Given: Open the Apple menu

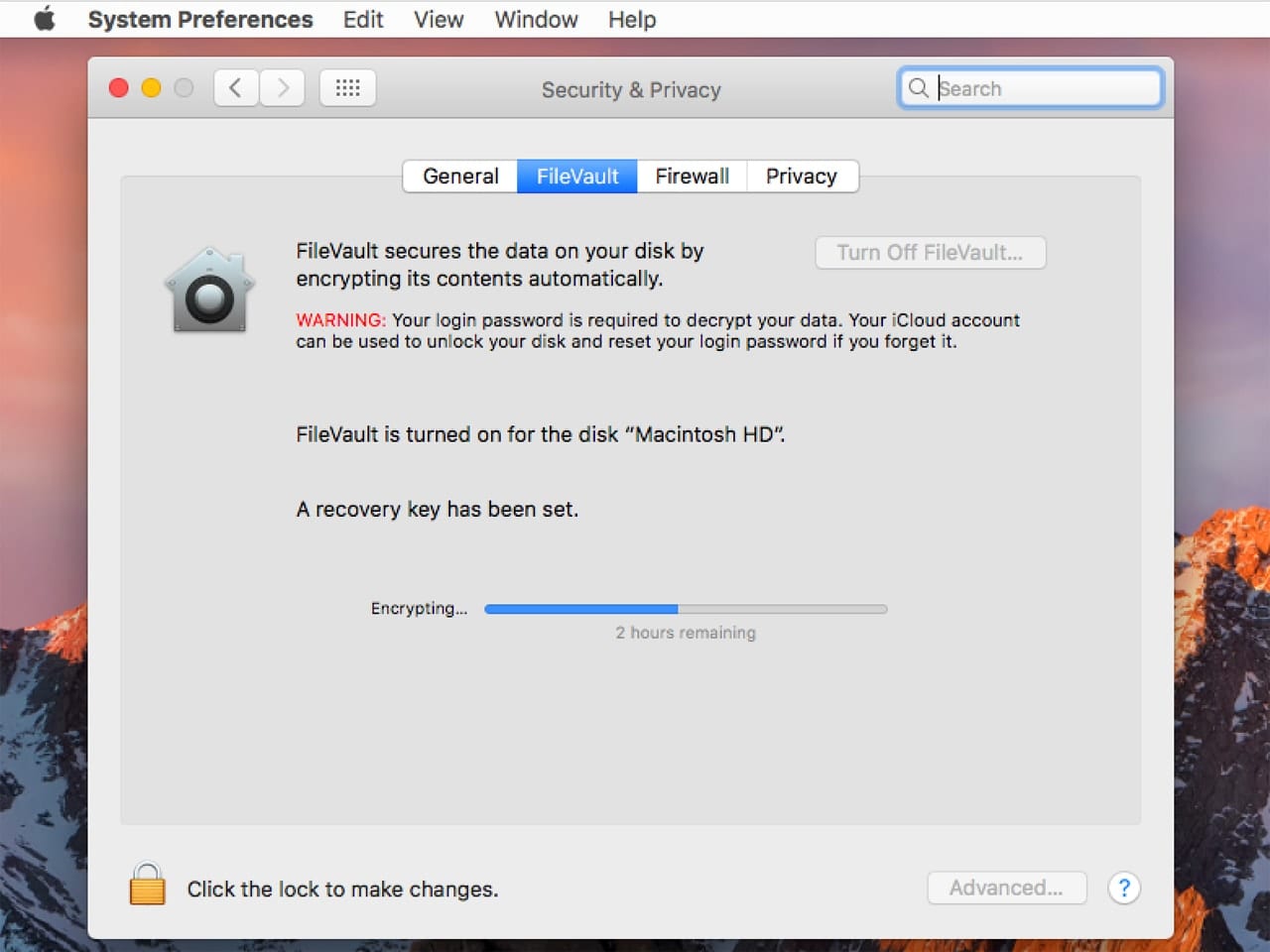Looking at the screenshot, I should click(45, 20).
